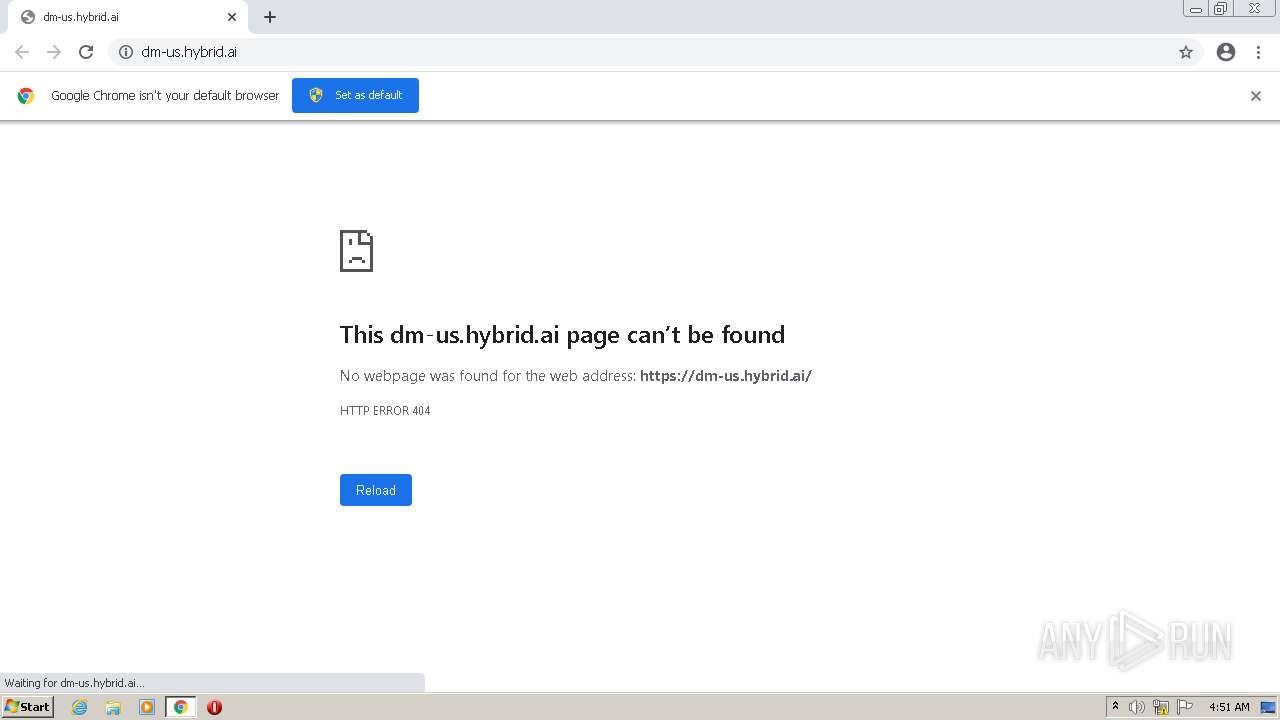The width and height of the screenshot is (1280, 720).
Task: Click Set as default button
Action: click(x=355, y=95)
